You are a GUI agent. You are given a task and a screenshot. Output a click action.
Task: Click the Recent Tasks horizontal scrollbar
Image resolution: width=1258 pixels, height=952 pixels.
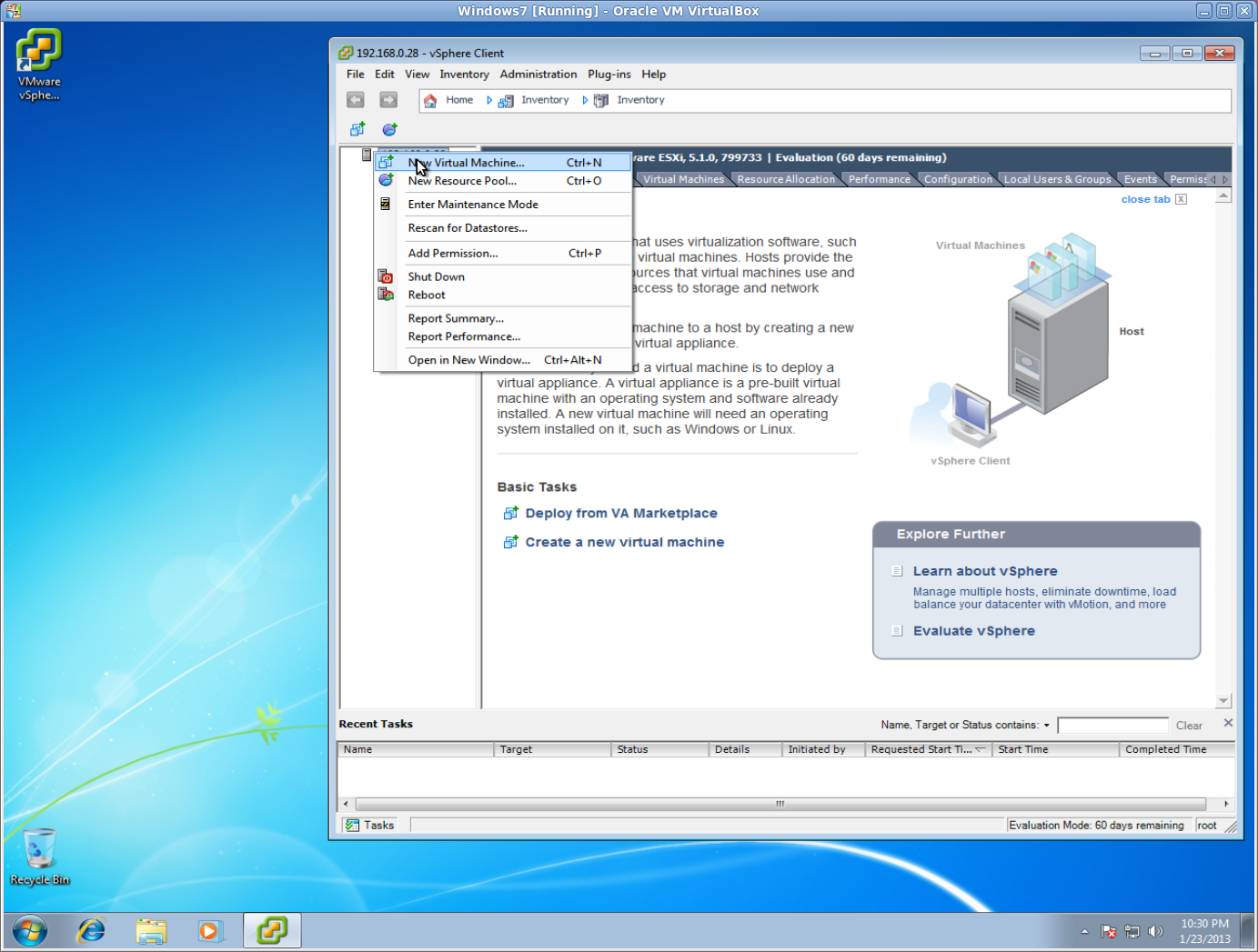click(780, 804)
